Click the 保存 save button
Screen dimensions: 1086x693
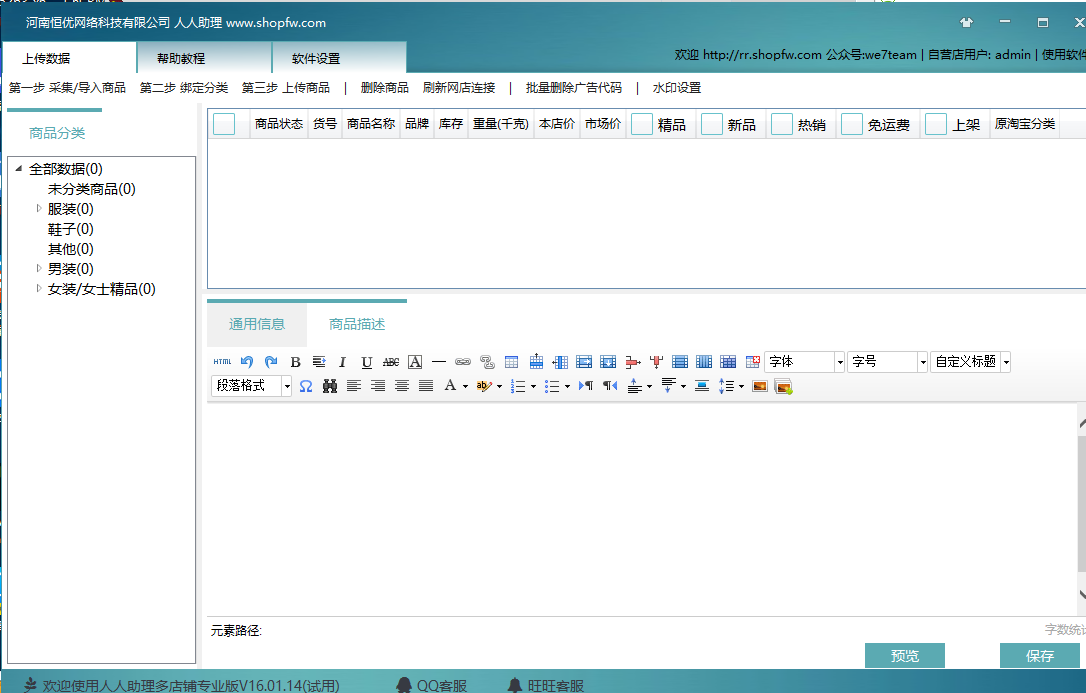pyautogui.click(x=1040, y=656)
